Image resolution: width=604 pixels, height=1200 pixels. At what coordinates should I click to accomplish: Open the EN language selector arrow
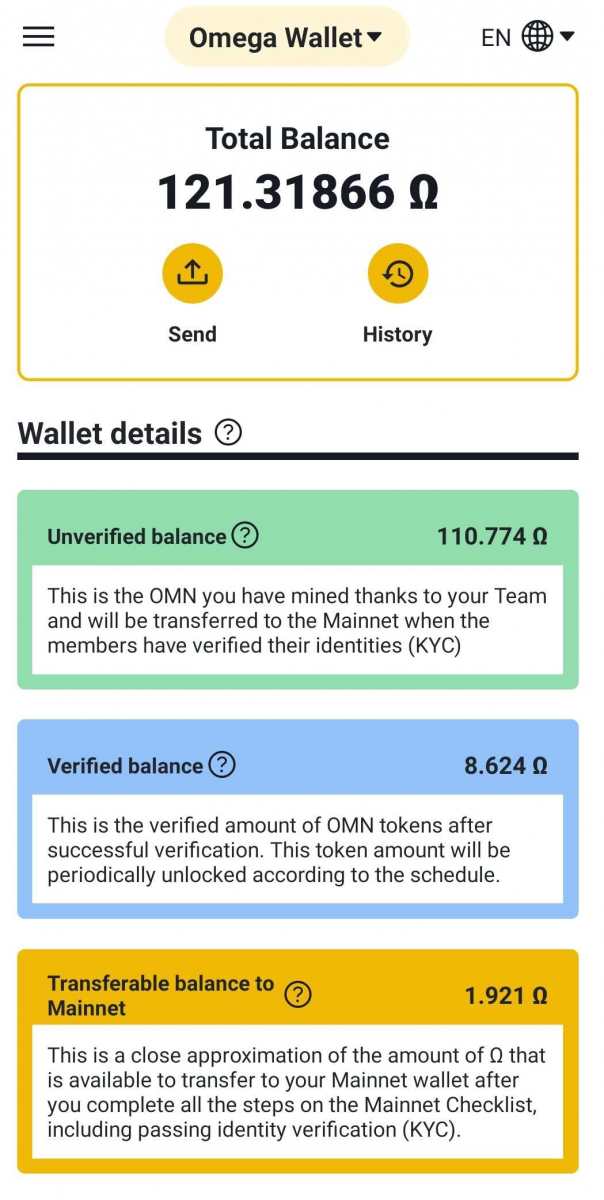(x=567, y=37)
